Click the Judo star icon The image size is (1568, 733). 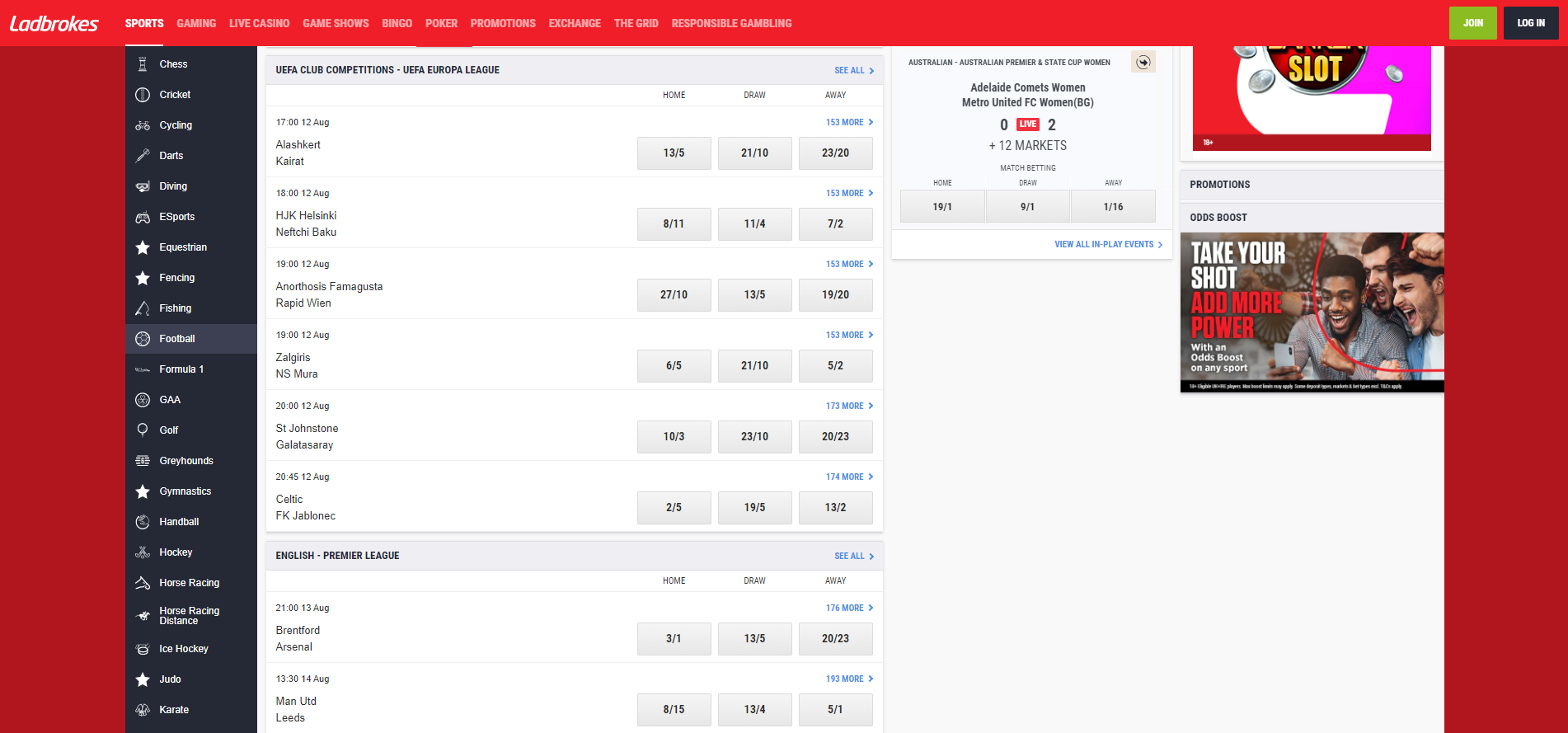point(143,679)
